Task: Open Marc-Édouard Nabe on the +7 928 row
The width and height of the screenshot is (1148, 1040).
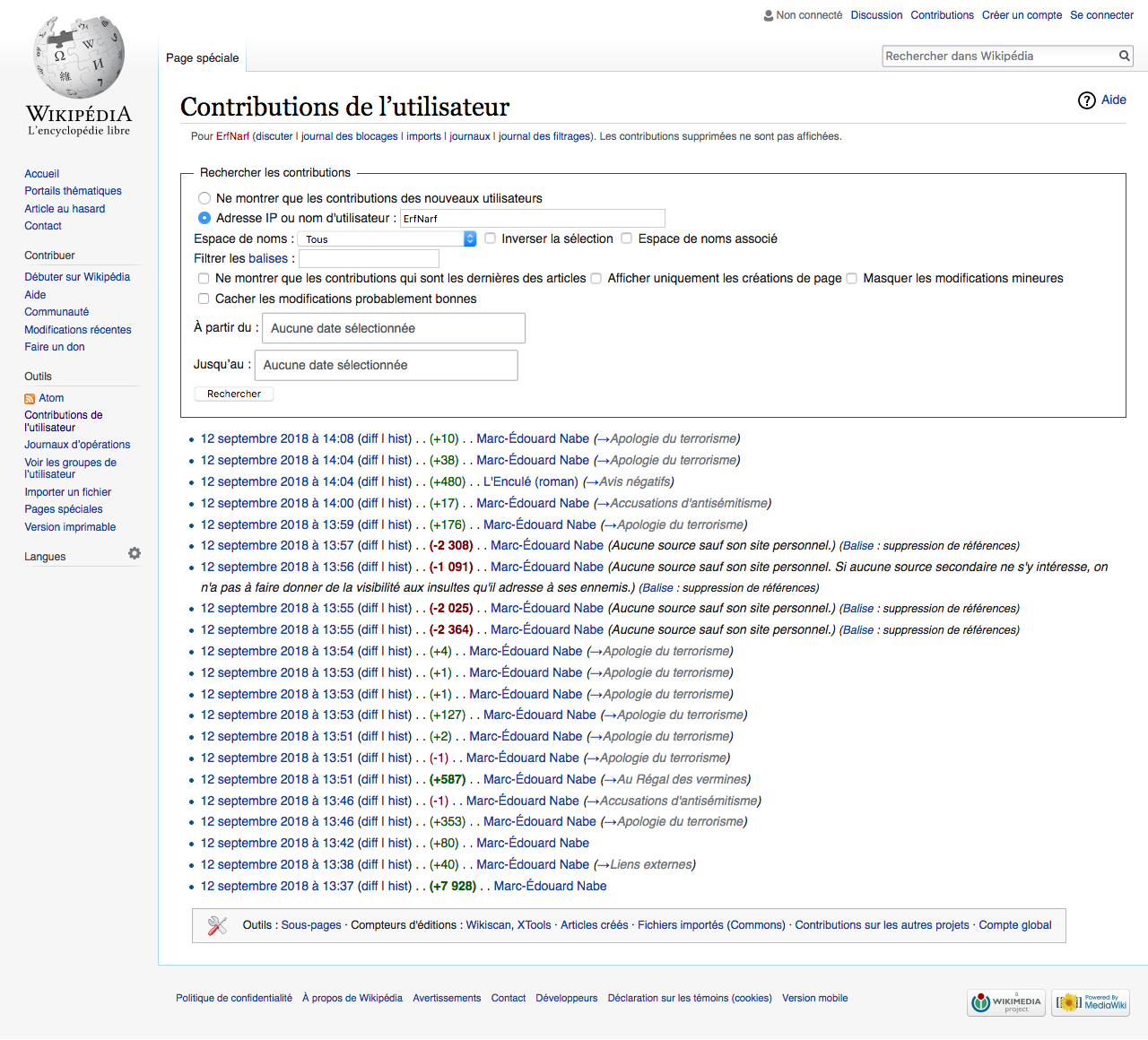Action: [550, 886]
